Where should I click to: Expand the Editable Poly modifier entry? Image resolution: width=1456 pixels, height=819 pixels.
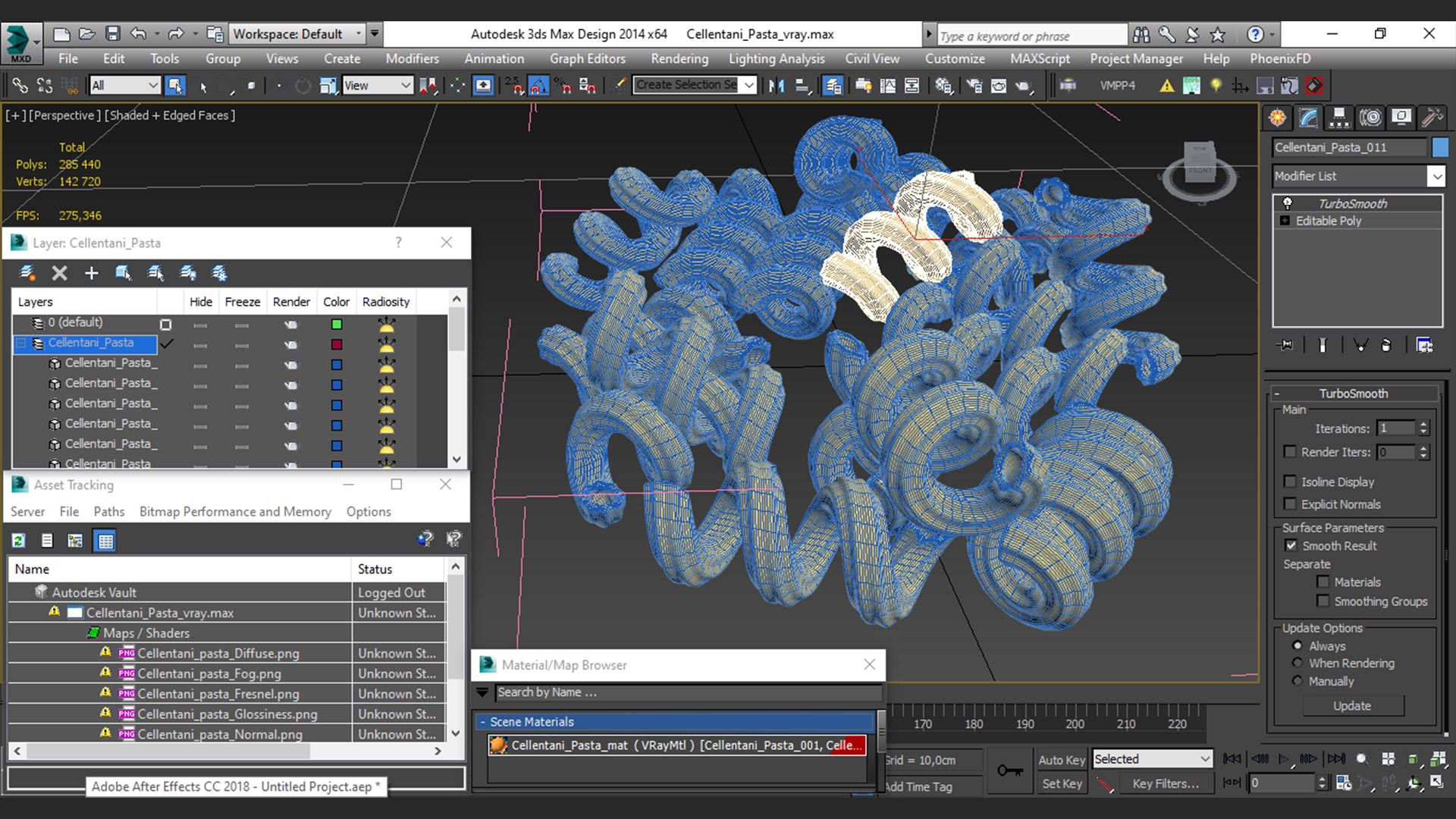(x=1285, y=221)
